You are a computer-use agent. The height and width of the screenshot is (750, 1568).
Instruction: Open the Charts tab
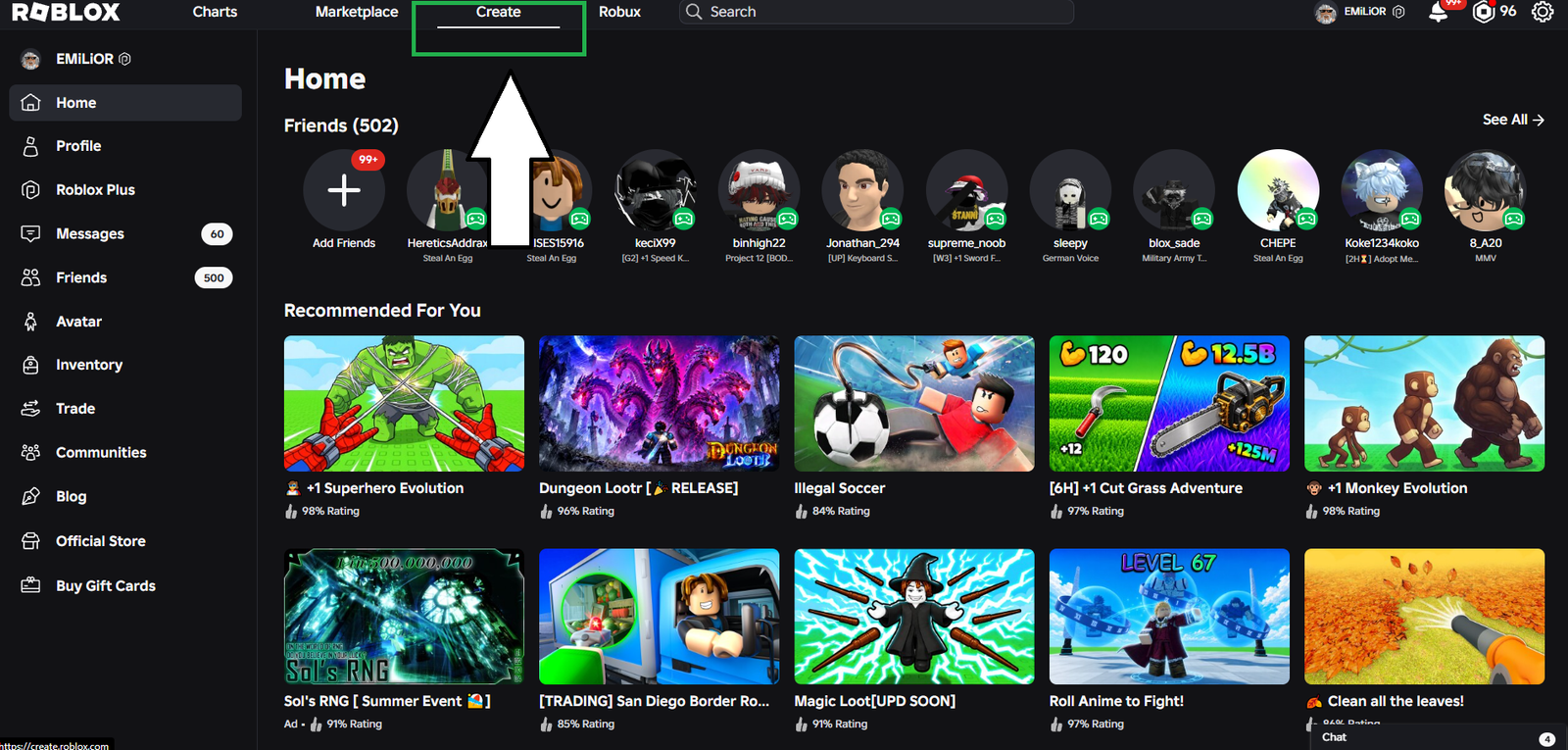click(215, 12)
